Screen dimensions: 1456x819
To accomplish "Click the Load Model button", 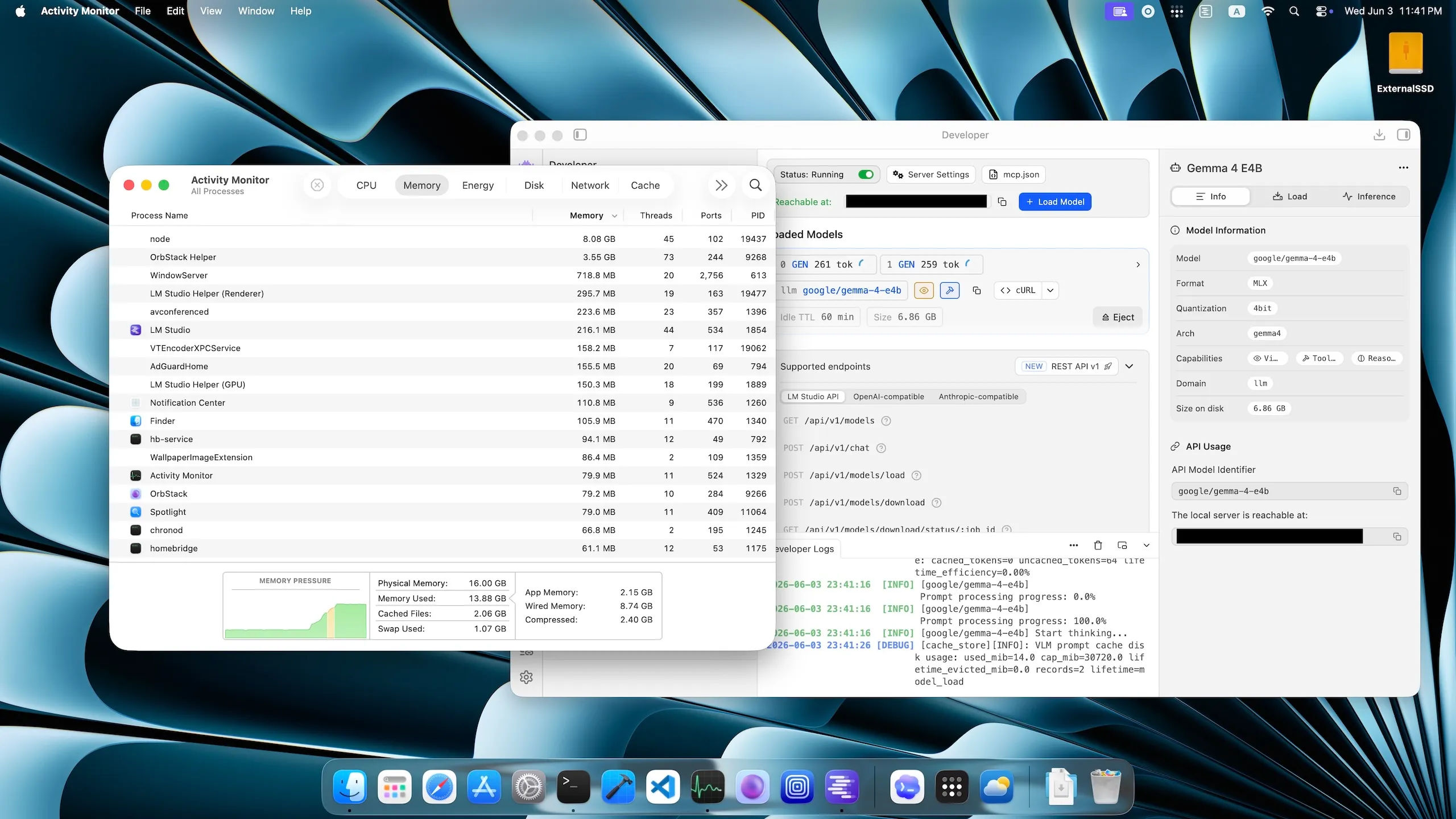I will [x=1055, y=202].
